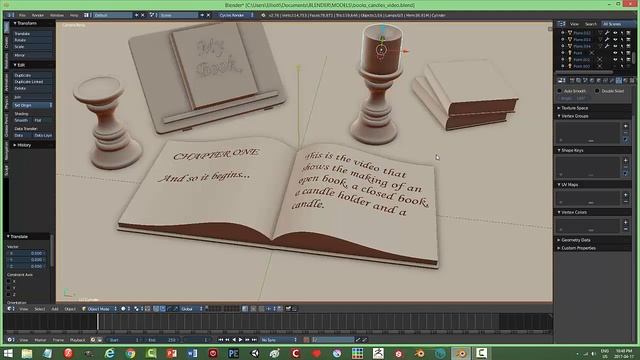
Task: Open the render layers properties tab
Action: pos(578,80)
